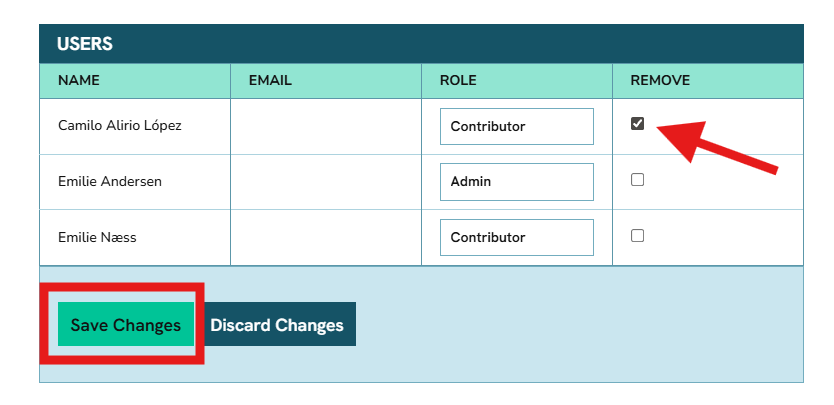Change Emilie Andersen's Admin role dropdown
The height and width of the screenshot is (405, 834).
coord(516,182)
